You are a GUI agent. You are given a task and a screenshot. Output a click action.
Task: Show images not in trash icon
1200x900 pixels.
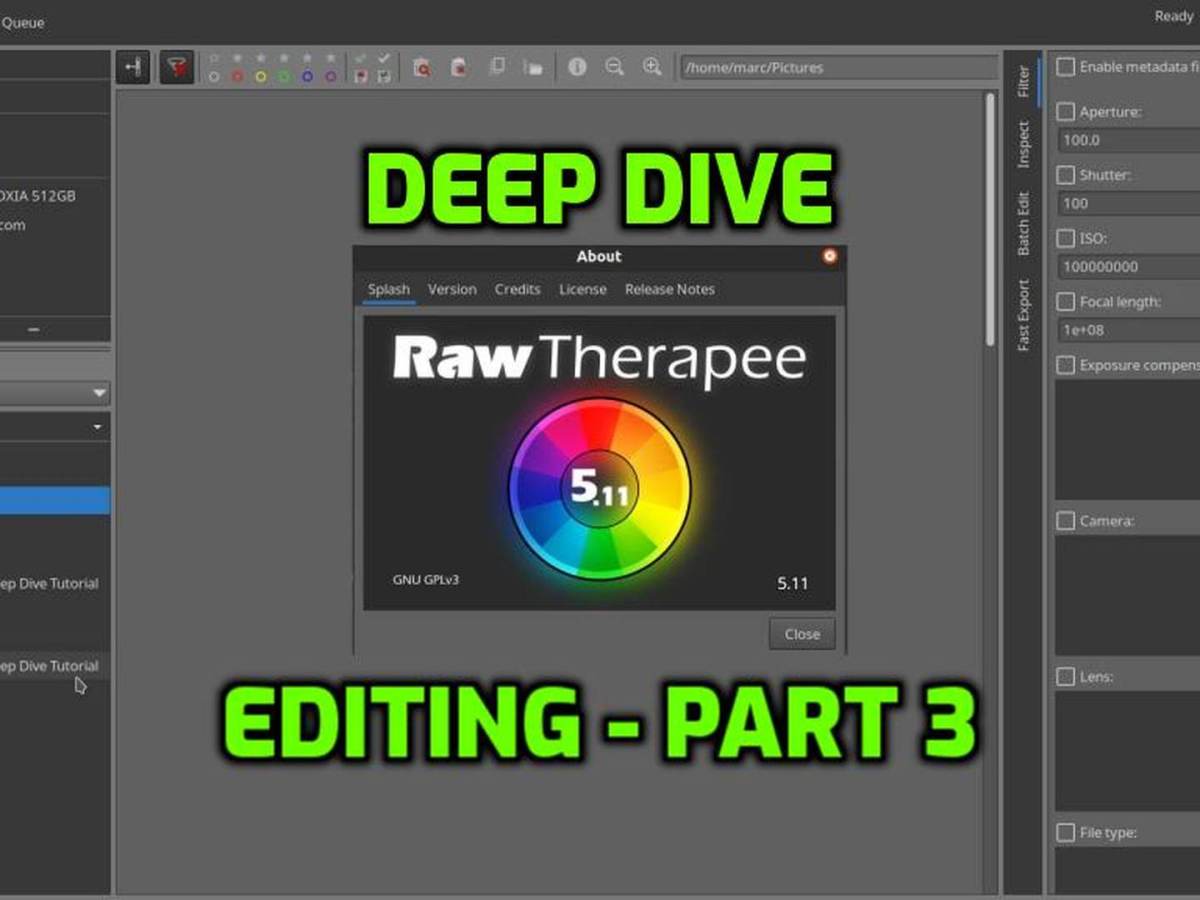point(459,67)
